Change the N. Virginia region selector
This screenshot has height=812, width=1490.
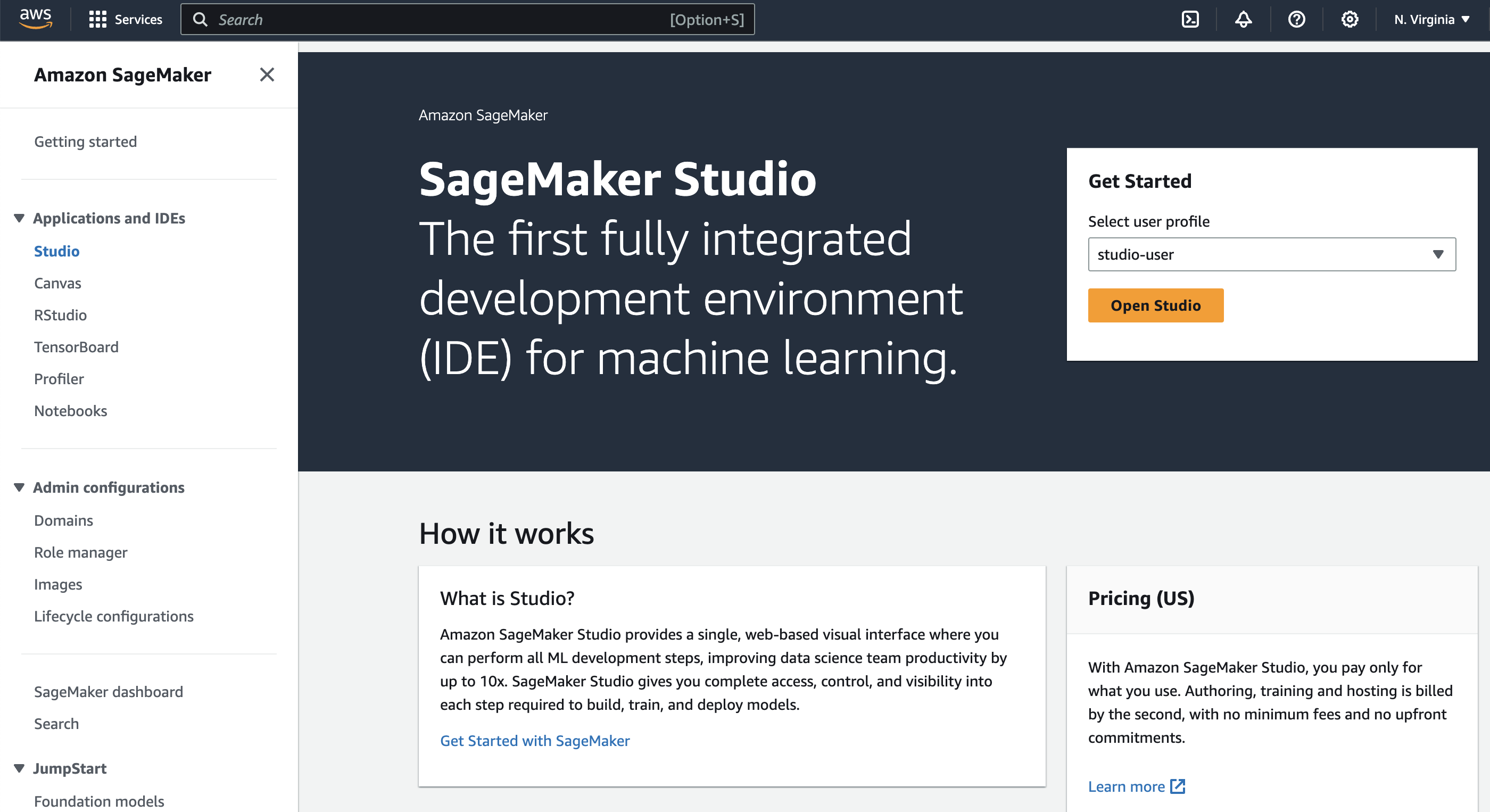click(x=1431, y=19)
